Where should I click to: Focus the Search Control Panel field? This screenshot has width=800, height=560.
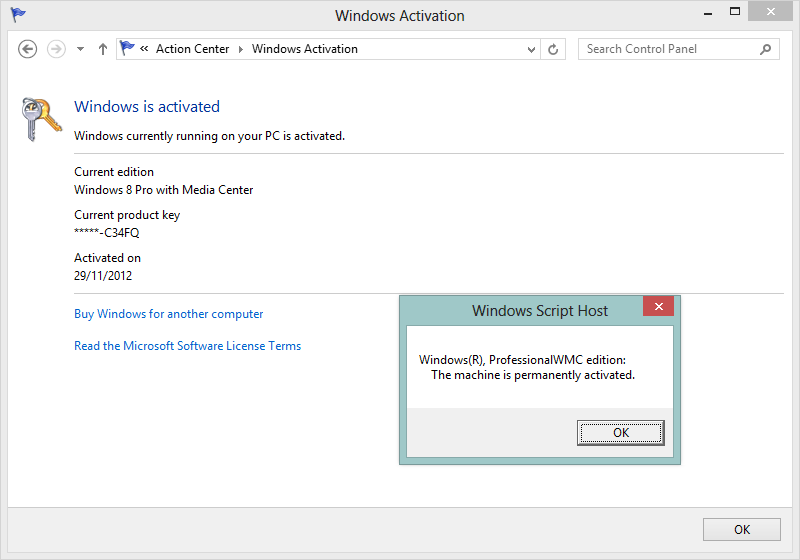[668, 49]
